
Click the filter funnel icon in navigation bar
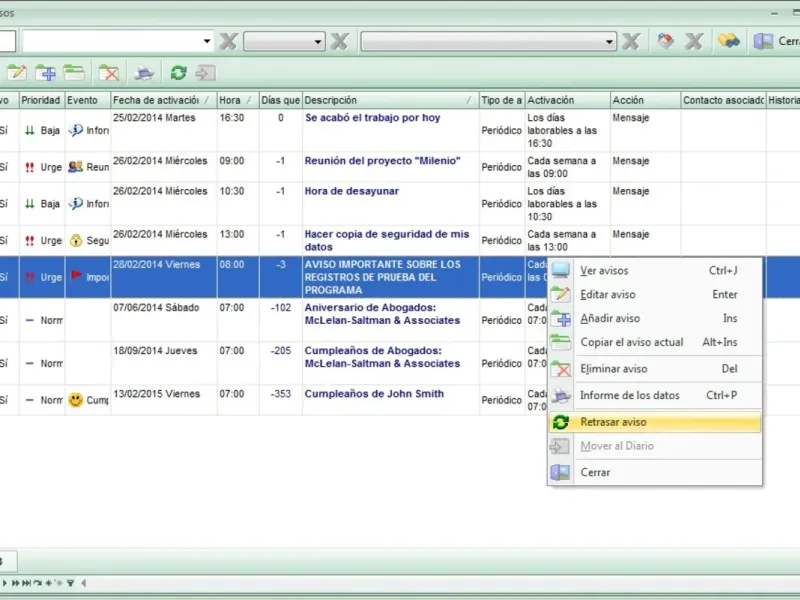[70, 583]
